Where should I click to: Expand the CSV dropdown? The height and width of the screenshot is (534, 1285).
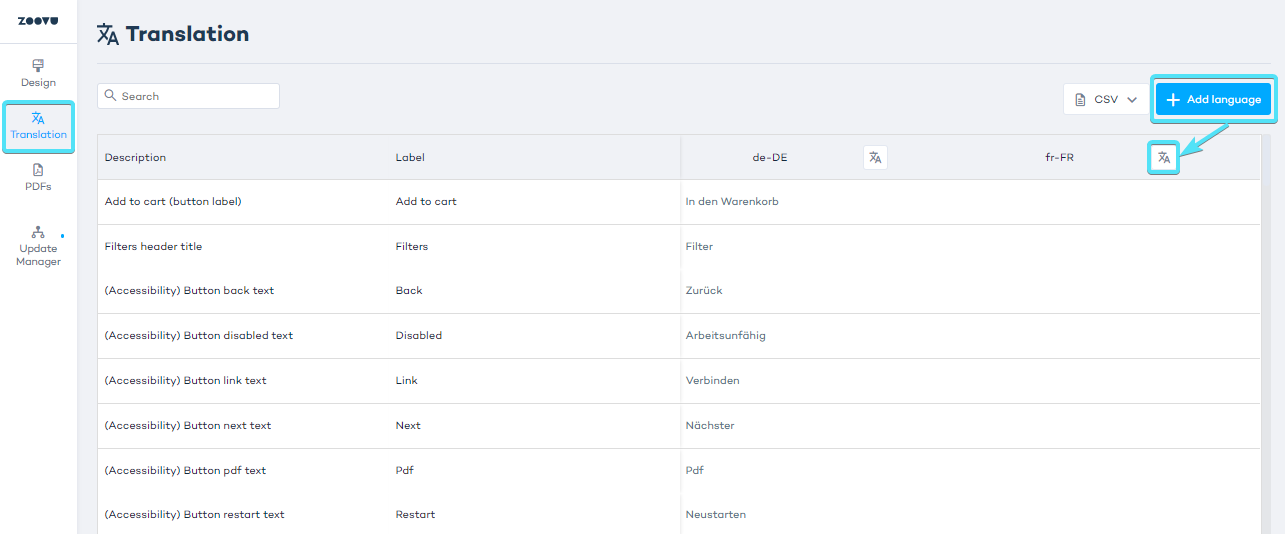coord(1105,99)
